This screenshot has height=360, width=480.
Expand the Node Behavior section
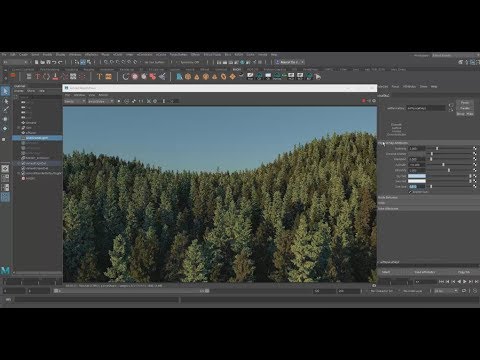(429, 198)
